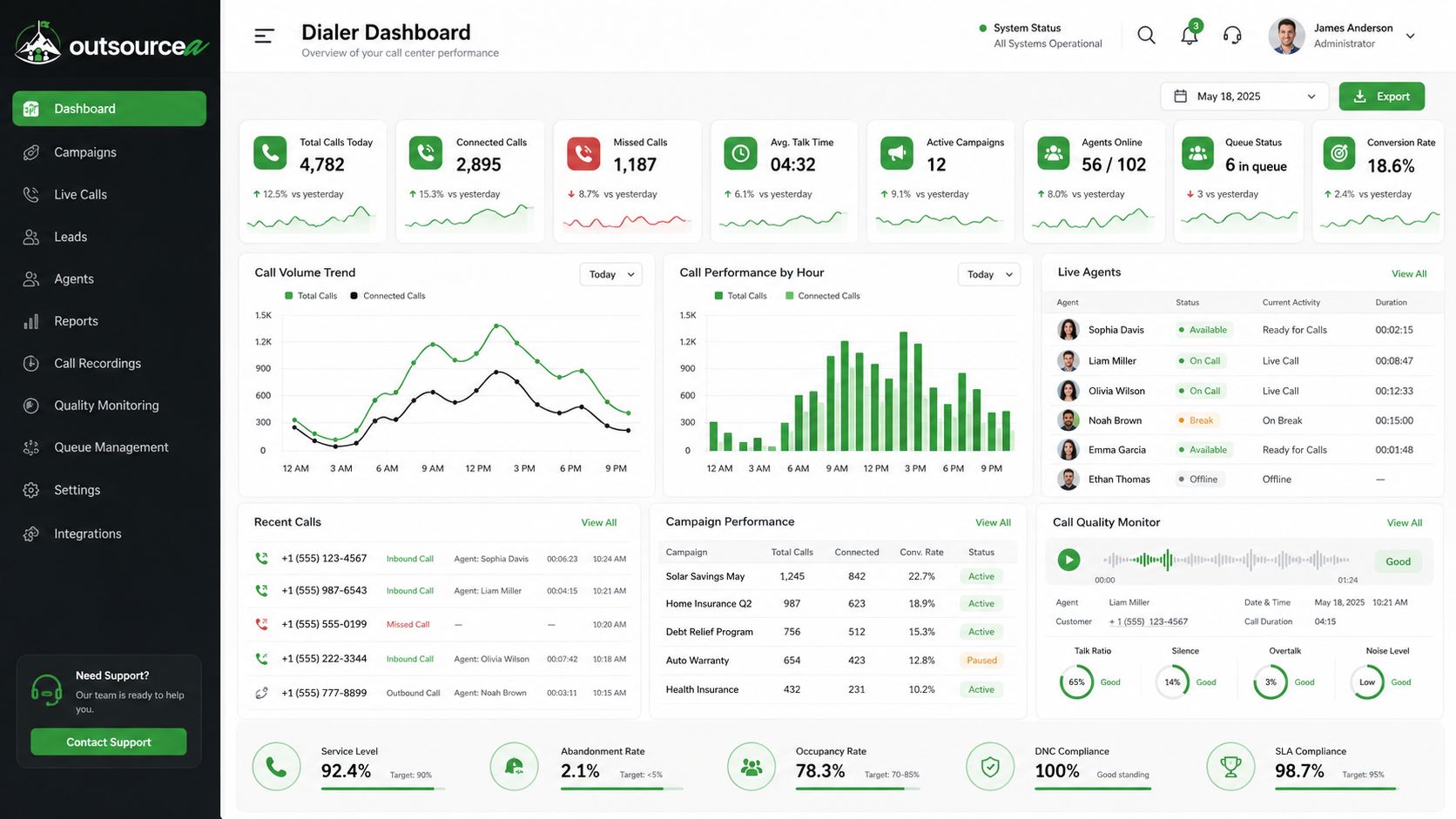
Task: Toggle the hamburger sidebar menu icon
Action: point(264,36)
